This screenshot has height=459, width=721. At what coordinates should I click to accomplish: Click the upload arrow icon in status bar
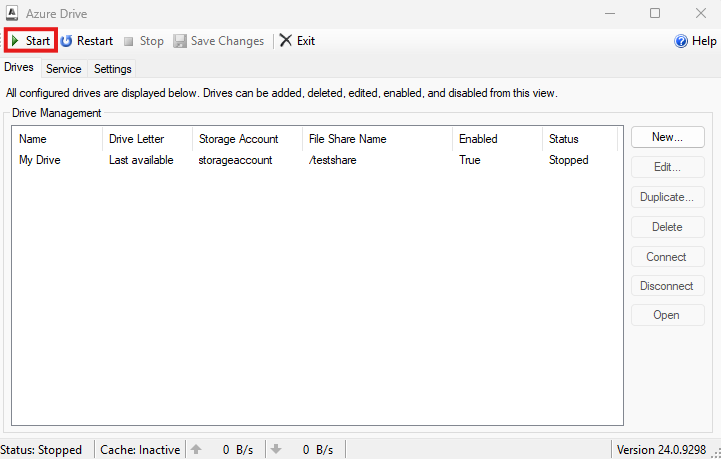click(196, 449)
